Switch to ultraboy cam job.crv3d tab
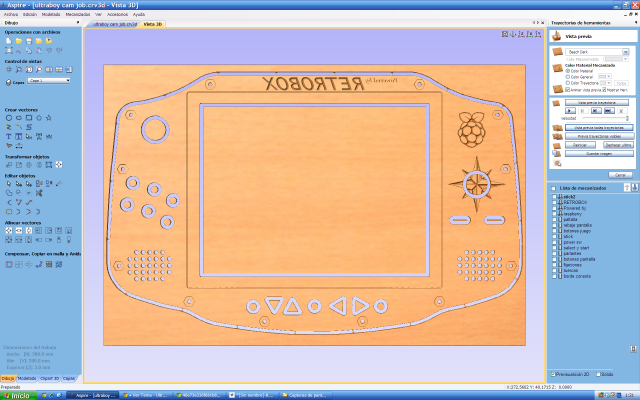640x400 pixels. [x=115, y=24]
